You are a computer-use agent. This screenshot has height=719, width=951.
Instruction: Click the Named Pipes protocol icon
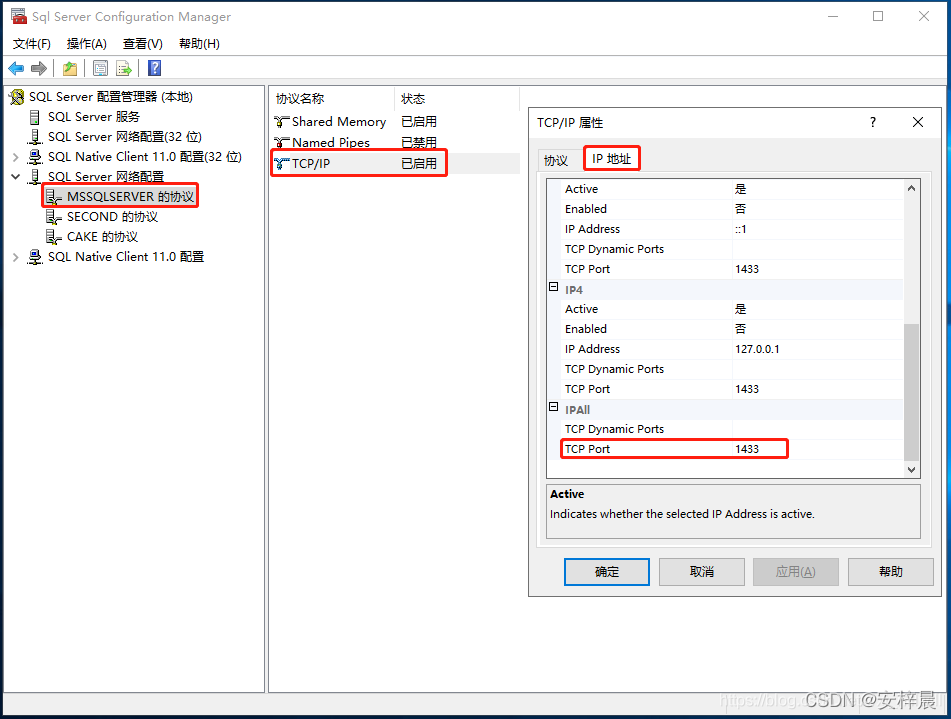(281, 143)
